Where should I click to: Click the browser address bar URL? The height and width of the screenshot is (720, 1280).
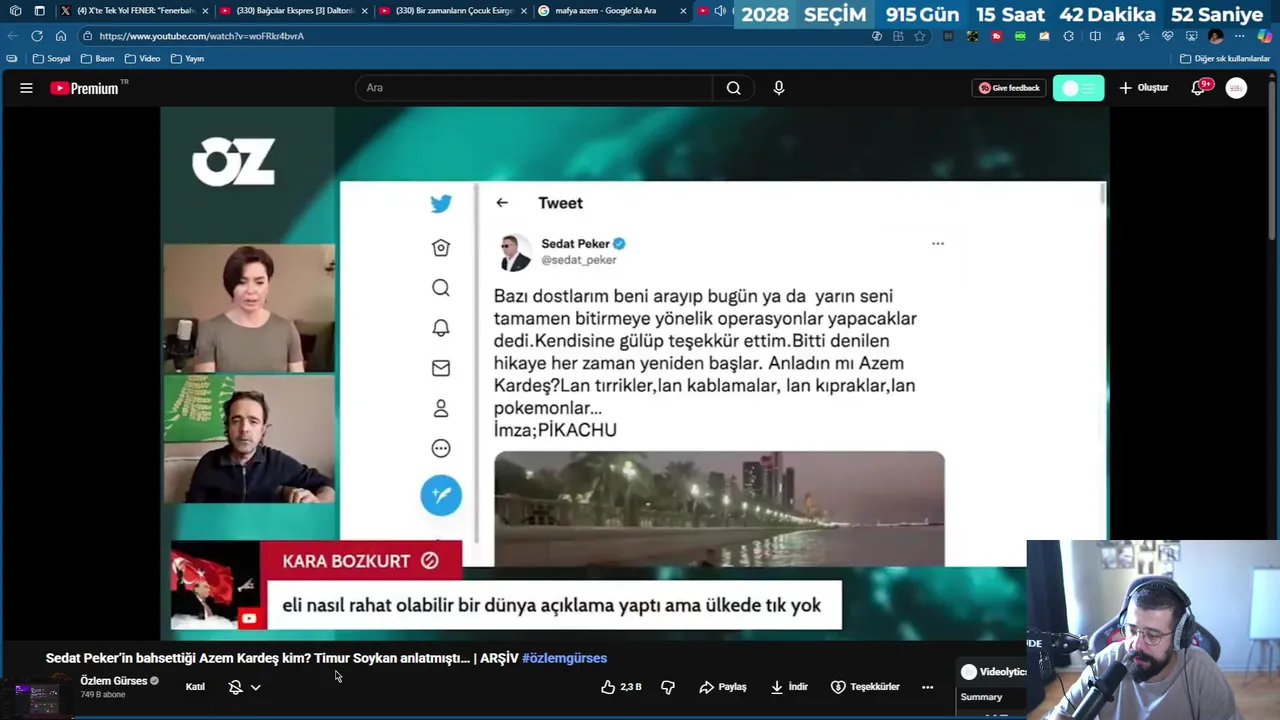coord(201,36)
